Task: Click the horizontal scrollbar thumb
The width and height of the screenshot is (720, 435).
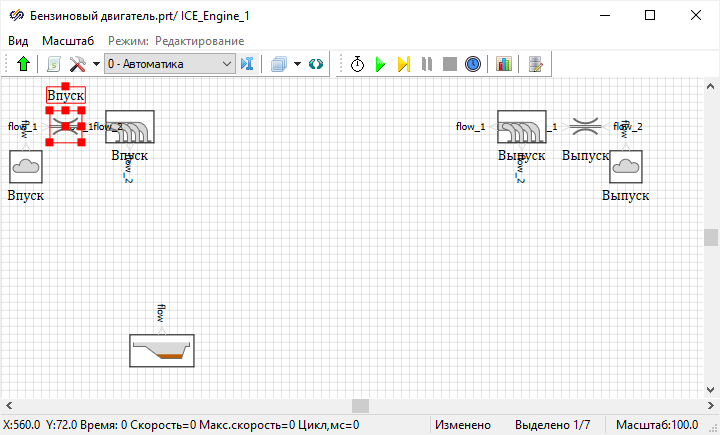Action: tap(360, 406)
